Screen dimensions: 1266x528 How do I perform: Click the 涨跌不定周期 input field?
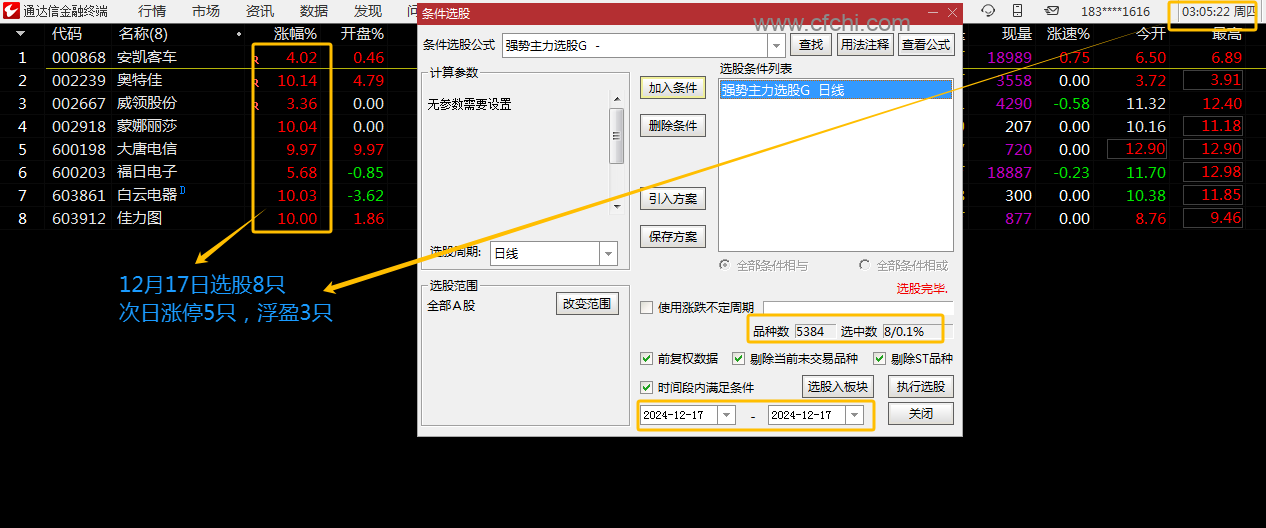[858, 308]
